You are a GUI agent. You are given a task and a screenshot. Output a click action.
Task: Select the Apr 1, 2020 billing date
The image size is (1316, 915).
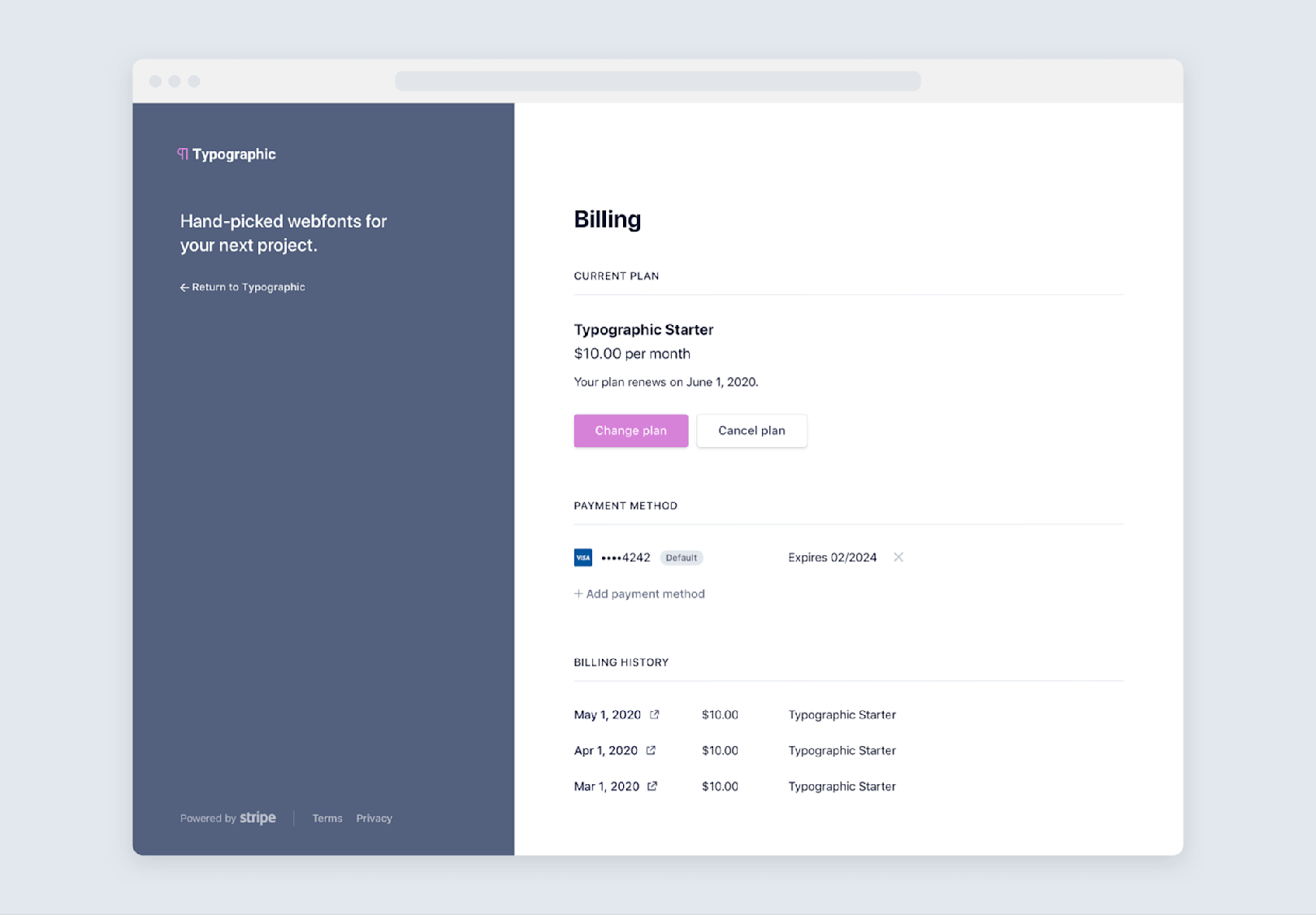(x=605, y=751)
